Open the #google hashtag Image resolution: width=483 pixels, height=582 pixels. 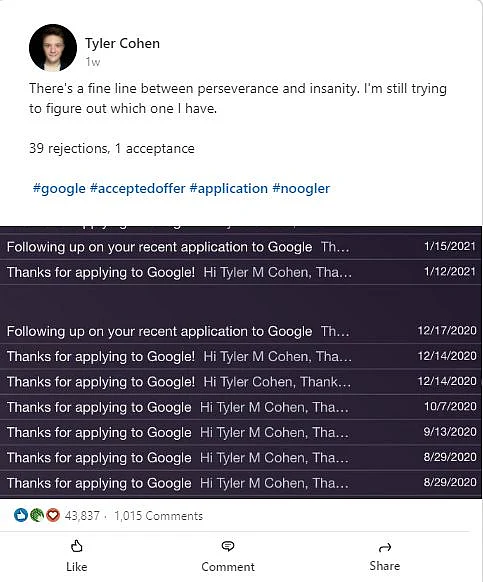(59, 188)
